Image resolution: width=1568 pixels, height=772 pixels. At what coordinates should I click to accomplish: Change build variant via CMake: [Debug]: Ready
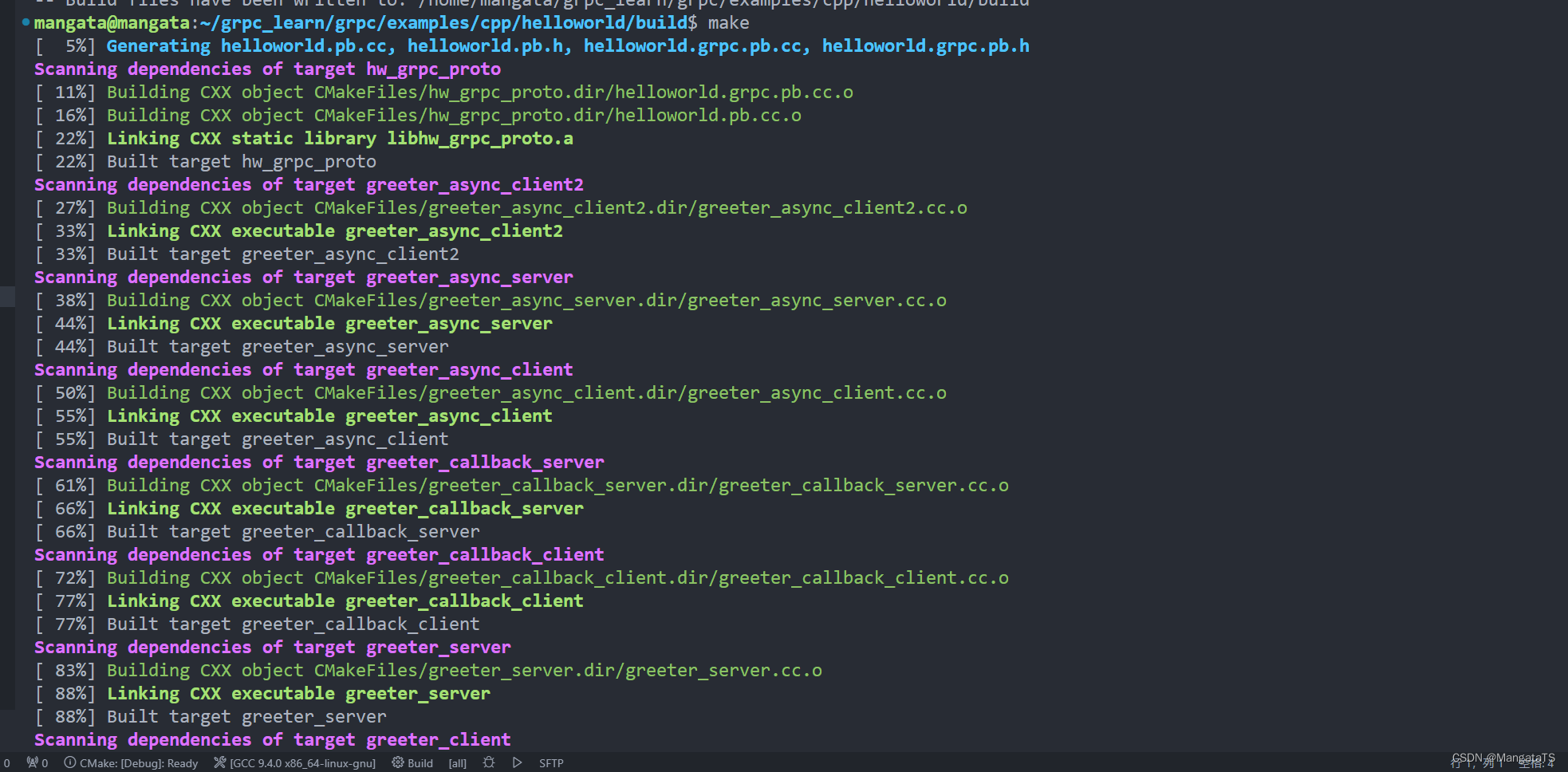coord(140,762)
